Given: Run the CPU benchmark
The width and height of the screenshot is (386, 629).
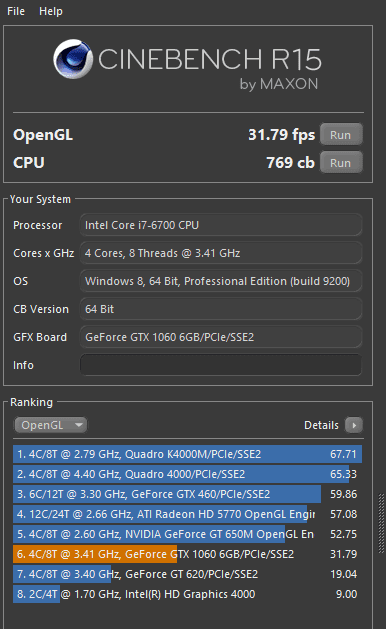Looking at the screenshot, I should point(341,162).
